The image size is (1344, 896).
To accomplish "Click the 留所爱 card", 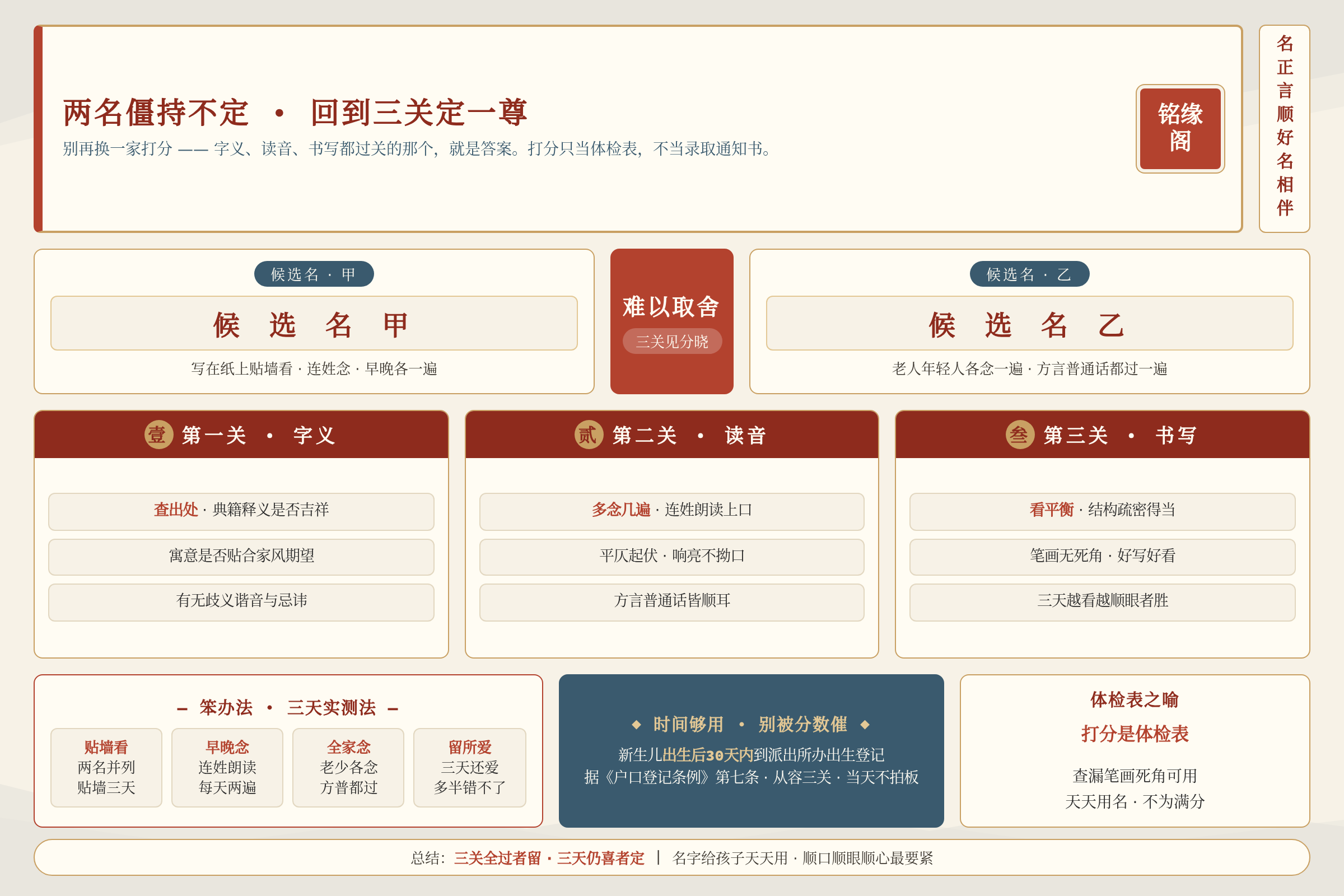I will click(469, 767).
